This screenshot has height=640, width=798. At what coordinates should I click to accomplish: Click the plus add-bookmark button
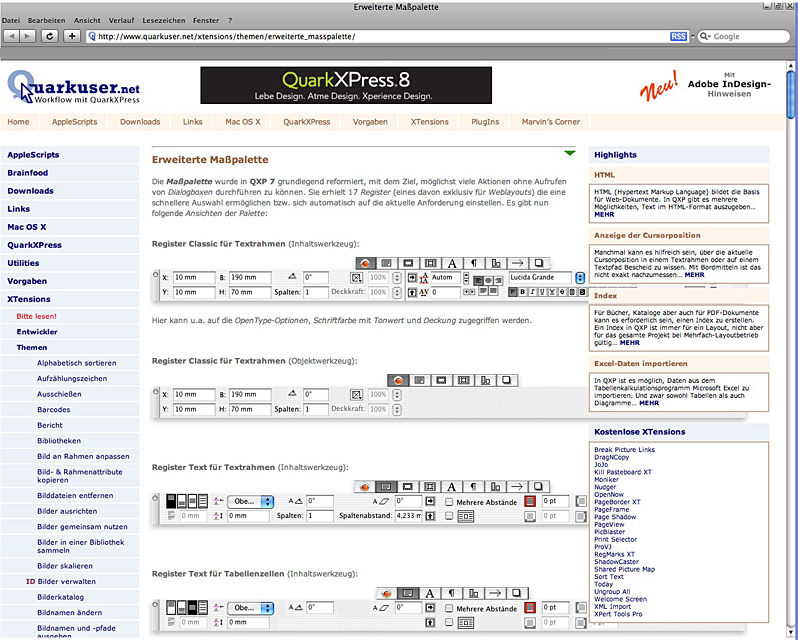click(71, 36)
